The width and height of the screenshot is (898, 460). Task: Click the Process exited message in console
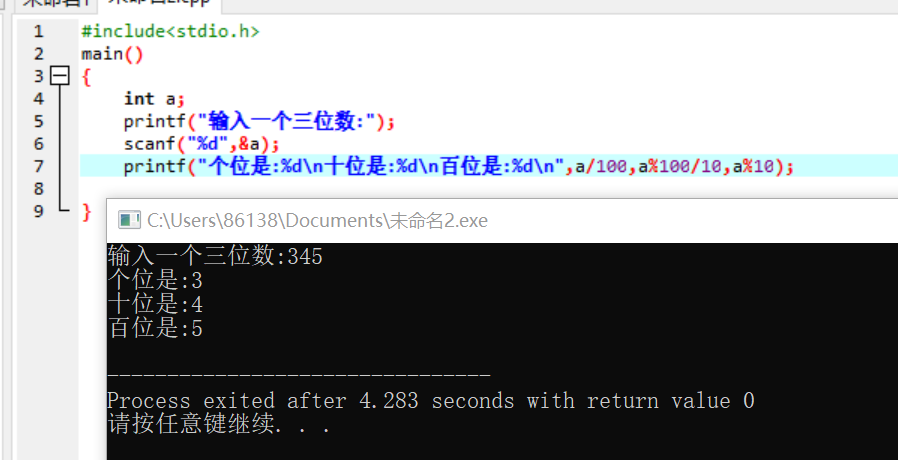pos(431,400)
